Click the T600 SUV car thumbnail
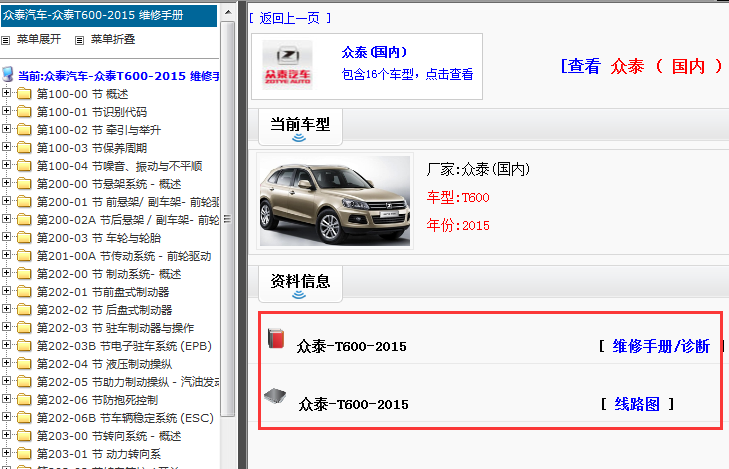729x469 pixels. [x=335, y=201]
